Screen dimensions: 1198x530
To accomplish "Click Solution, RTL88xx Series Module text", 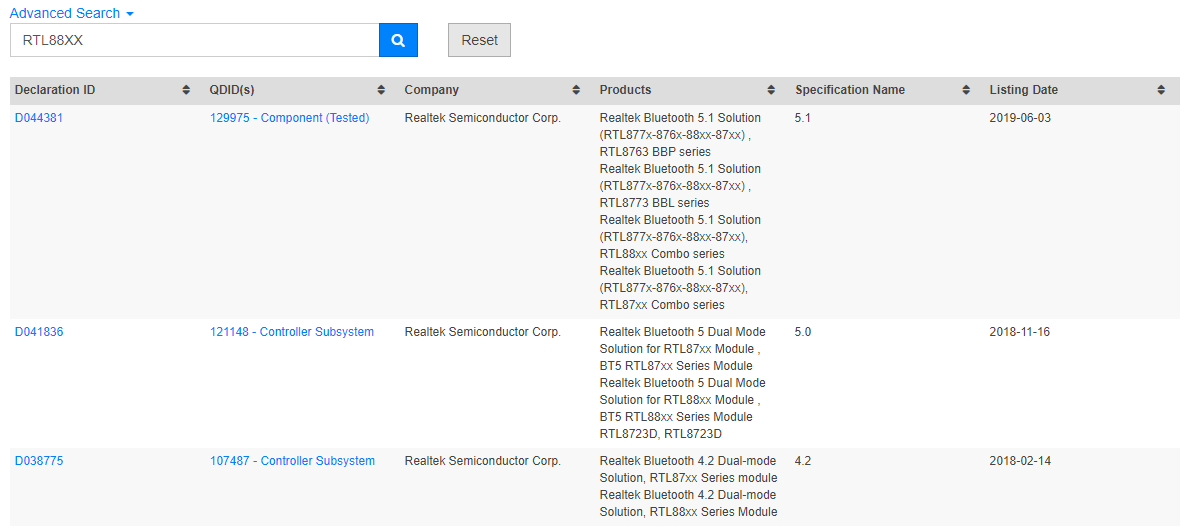I will coord(688,511).
